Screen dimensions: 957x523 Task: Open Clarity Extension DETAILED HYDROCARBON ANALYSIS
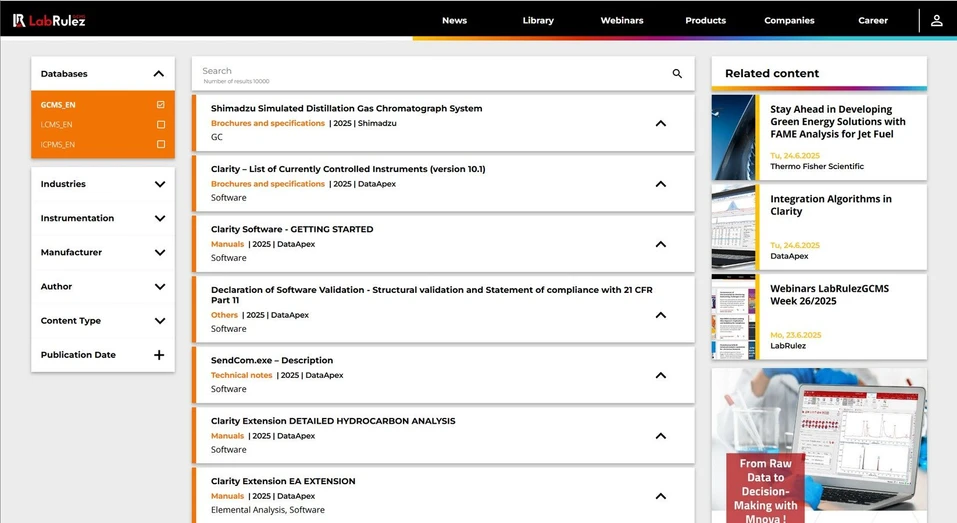(333, 420)
